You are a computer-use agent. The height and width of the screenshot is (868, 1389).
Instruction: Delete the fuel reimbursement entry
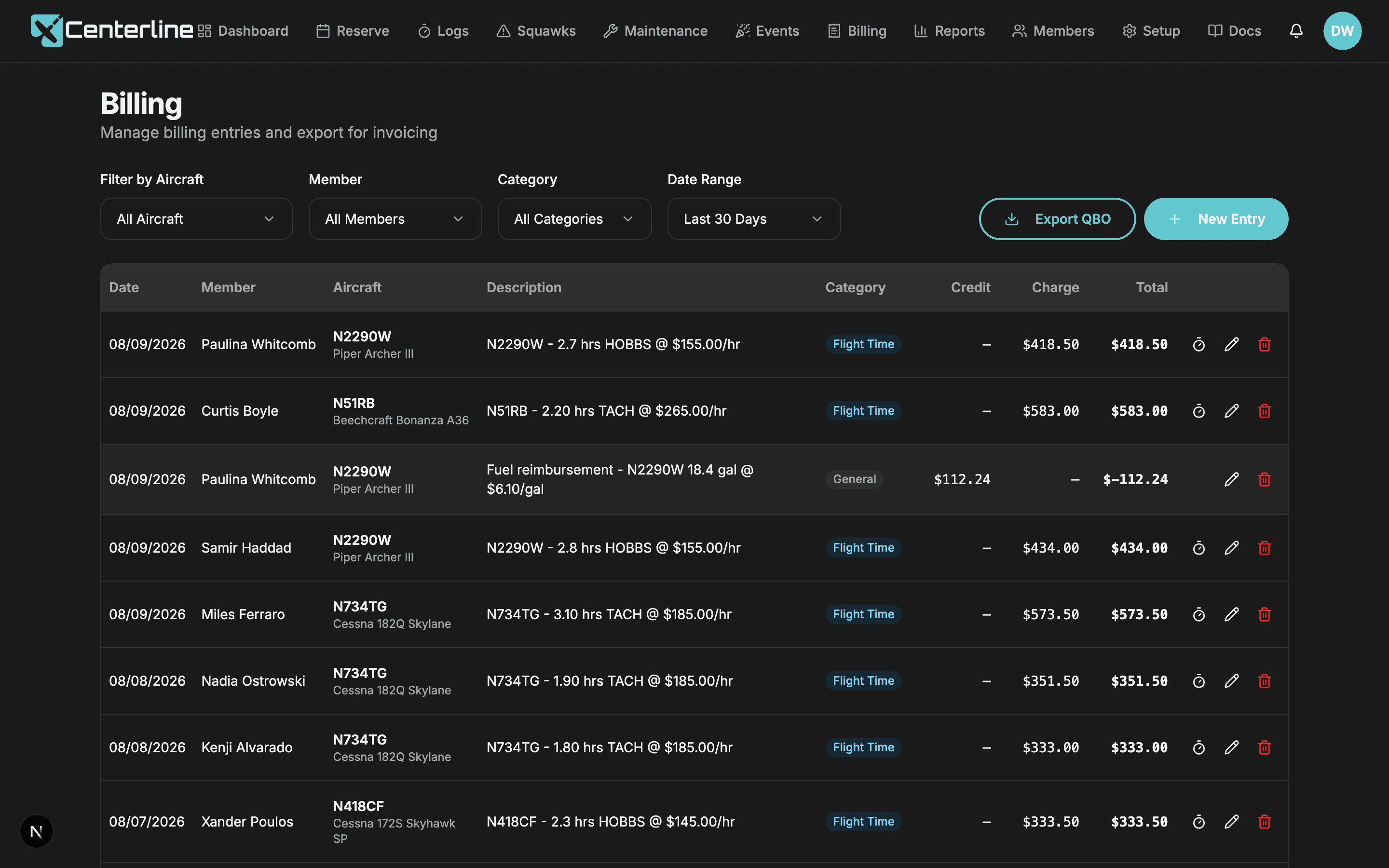(1265, 479)
